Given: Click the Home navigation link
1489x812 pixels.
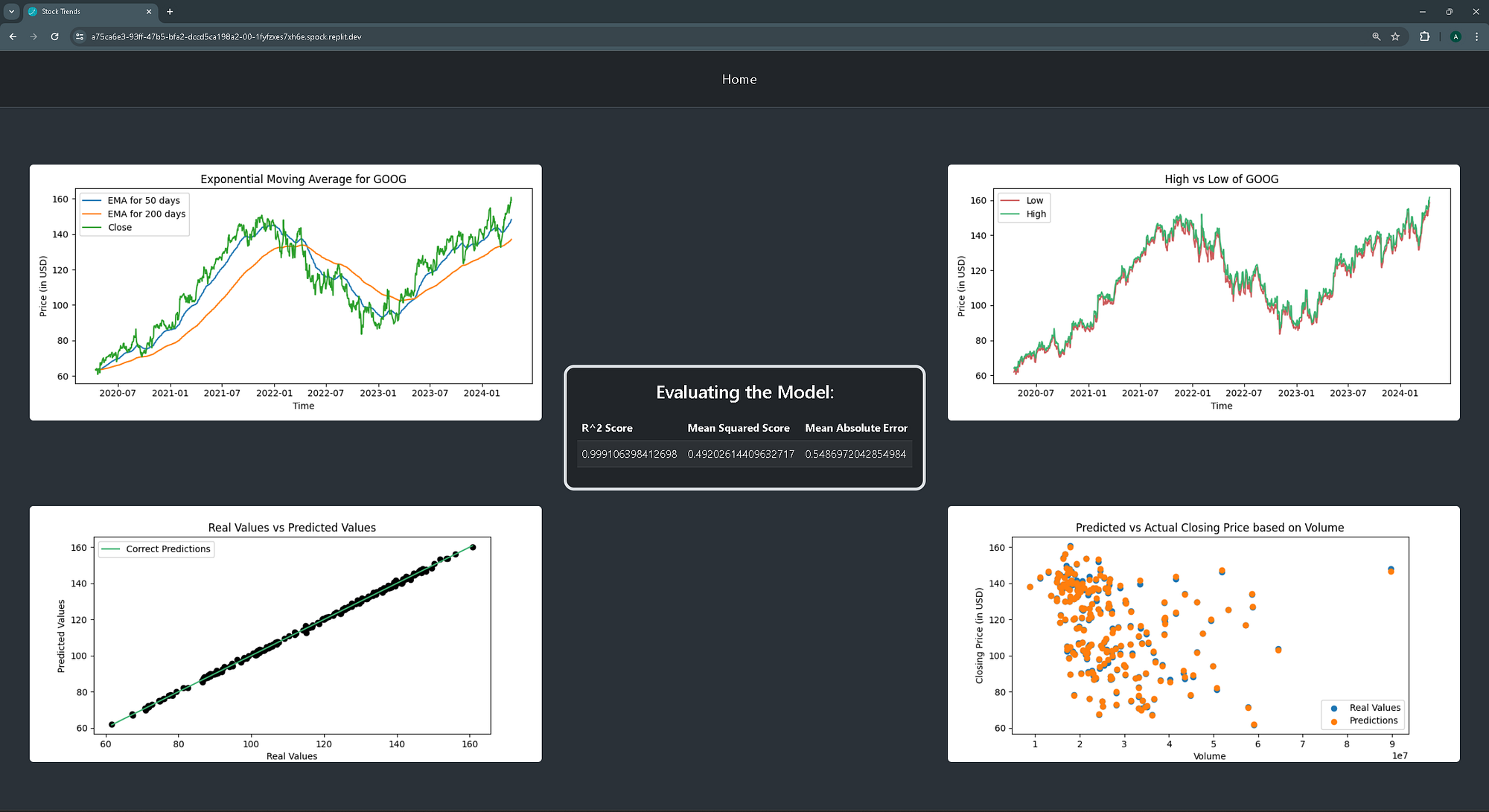Looking at the screenshot, I should pyautogui.click(x=739, y=80).
